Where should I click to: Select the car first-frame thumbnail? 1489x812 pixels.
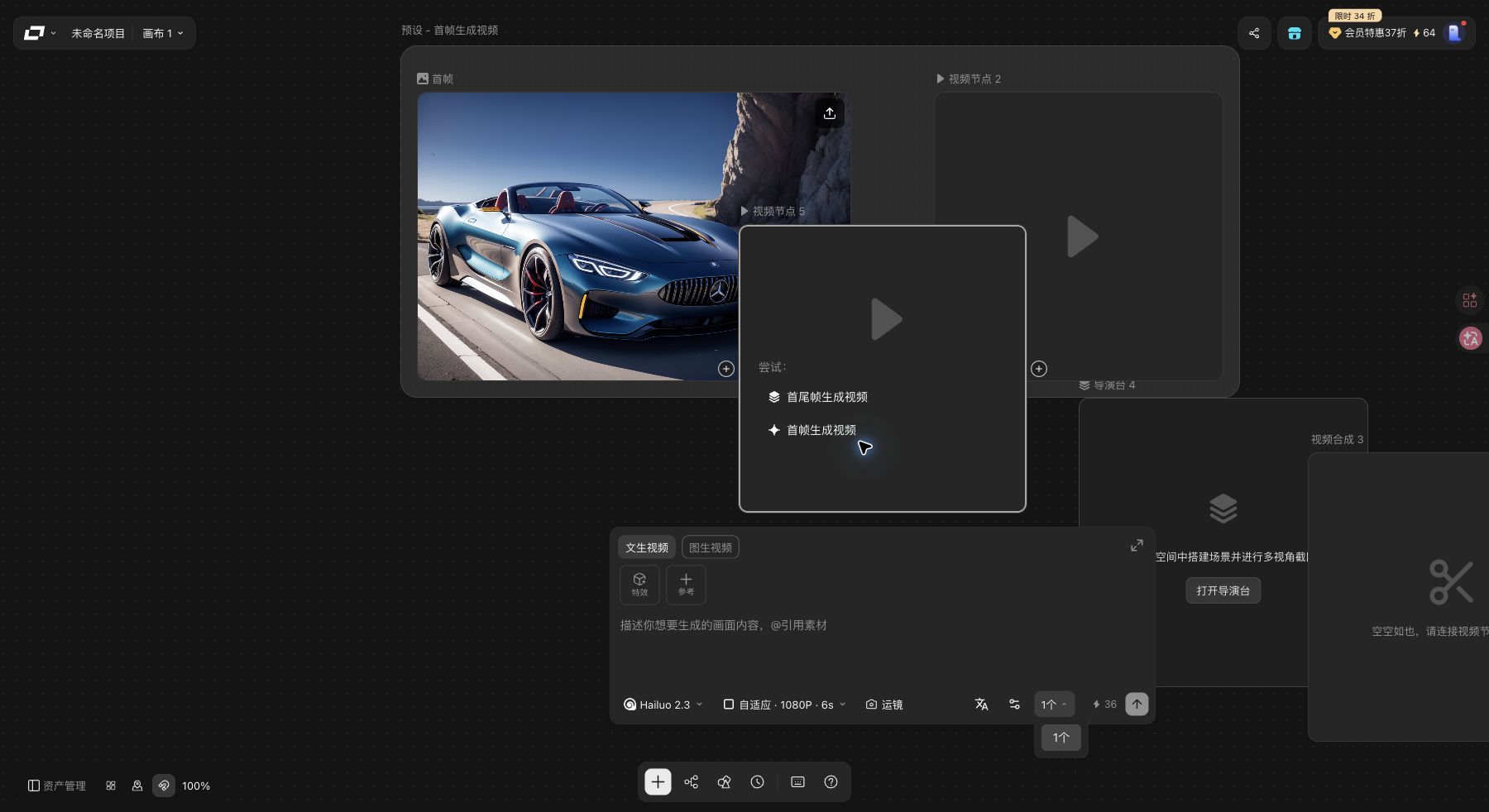click(579, 236)
